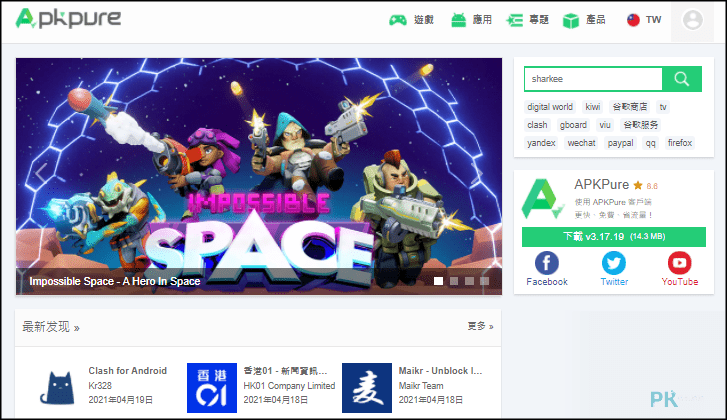Open the user account avatar
This screenshot has width=727, height=420.
[x=693, y=20]
